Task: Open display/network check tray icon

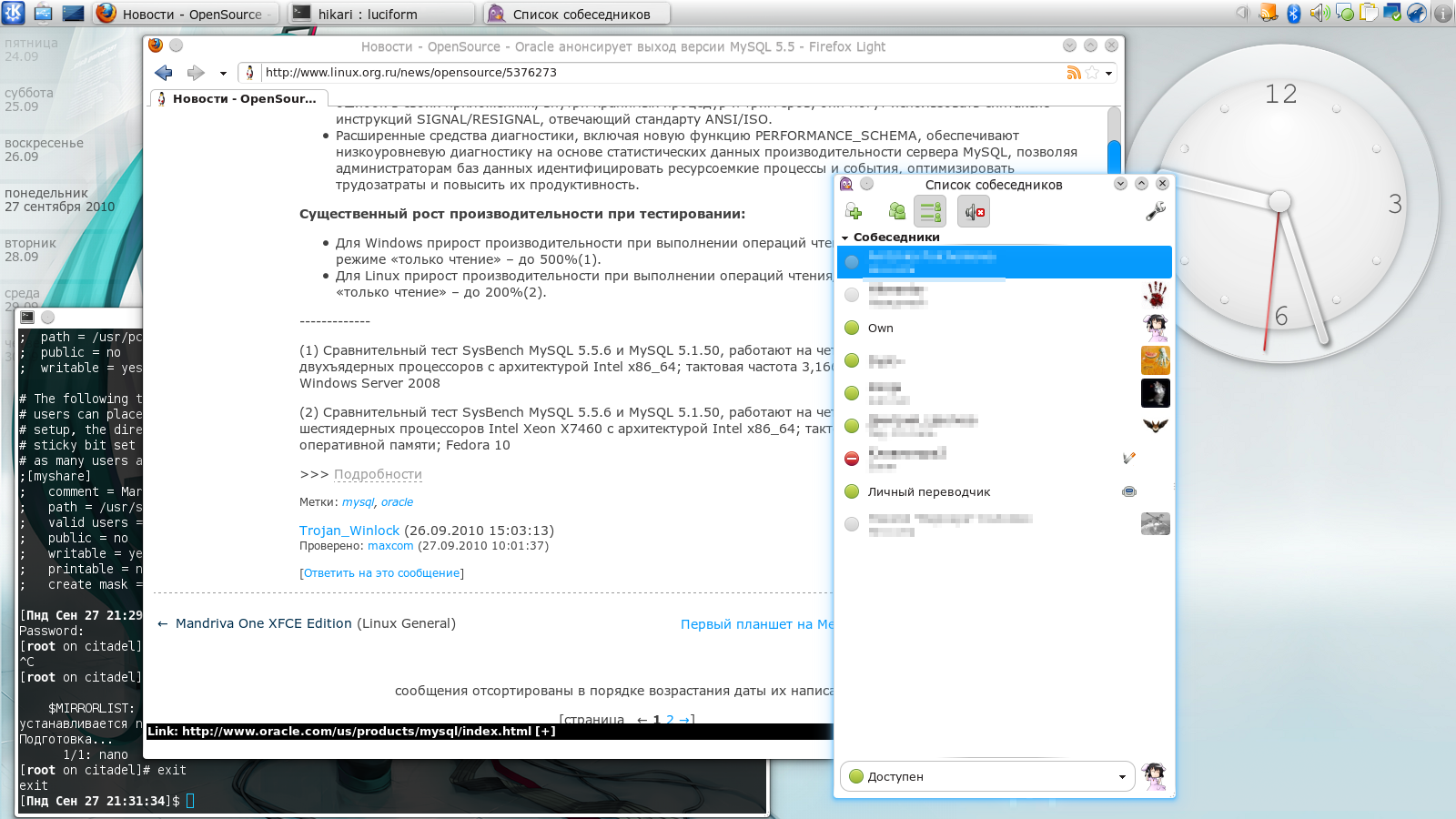Action: click(x=1392, y=13)
